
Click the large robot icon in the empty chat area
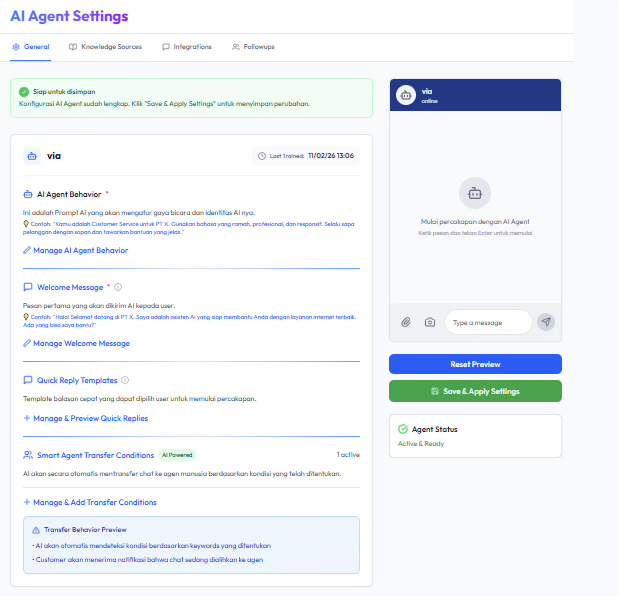475,193
